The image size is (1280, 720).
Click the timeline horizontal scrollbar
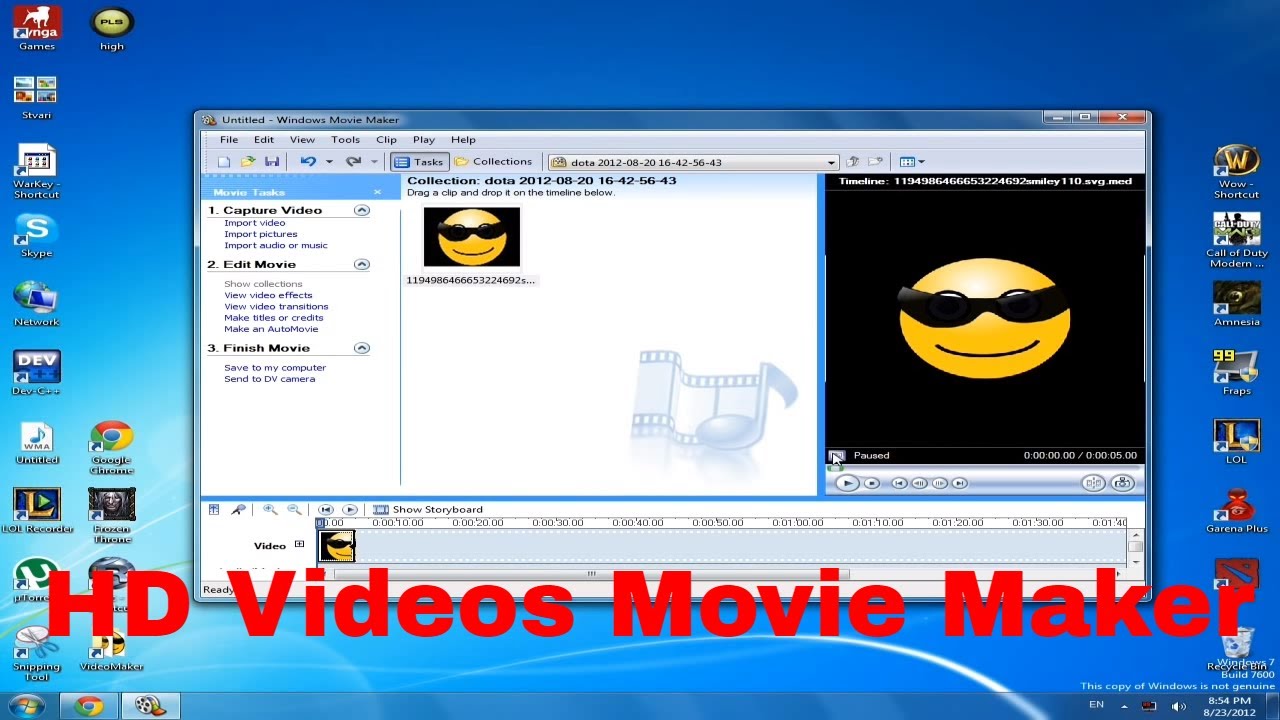(x=592, y=574)
